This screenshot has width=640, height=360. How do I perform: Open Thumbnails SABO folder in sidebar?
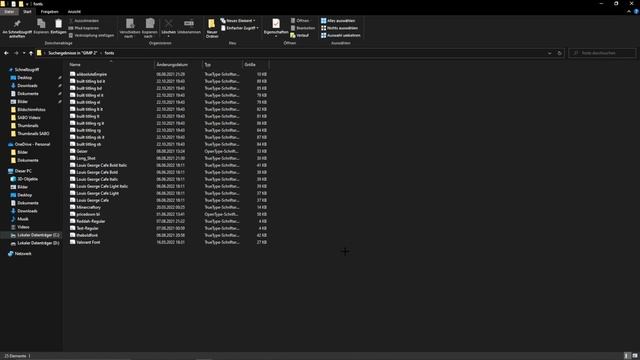(x=29, y=133)
